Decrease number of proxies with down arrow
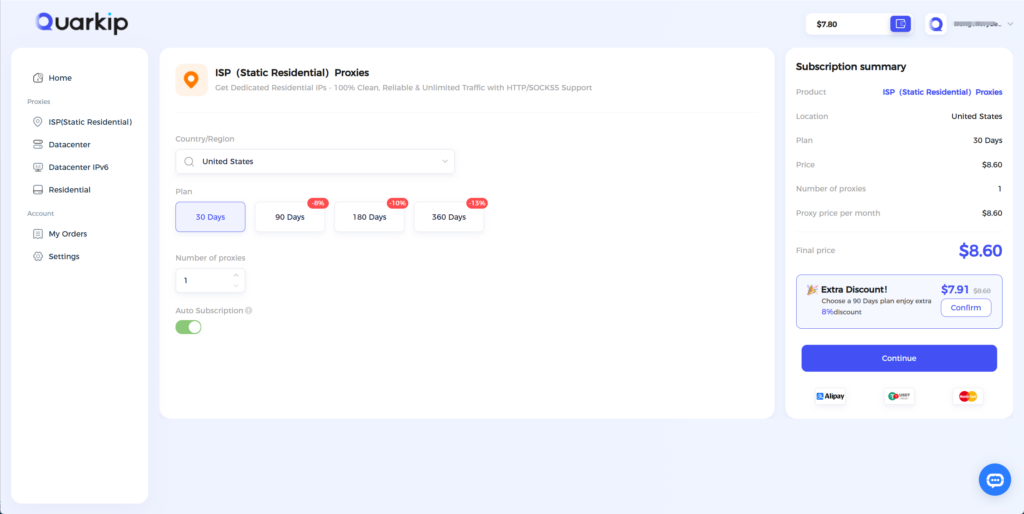This screenshot has width=1024, height=514. [x=236, y=286]
